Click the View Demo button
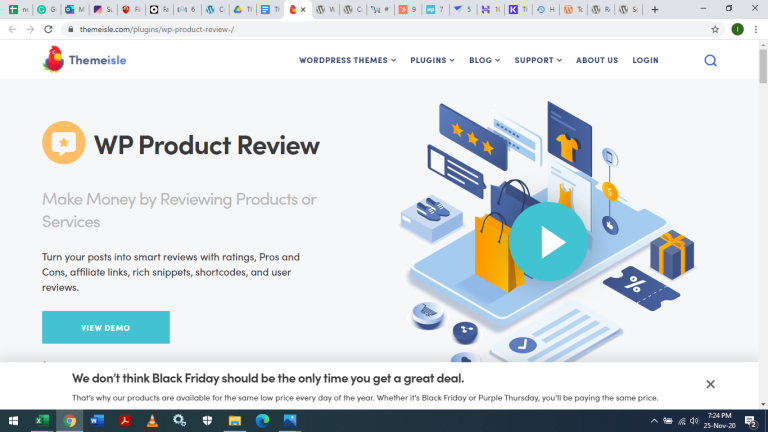The height and width of the screenshot is (432, 768). 106,327
